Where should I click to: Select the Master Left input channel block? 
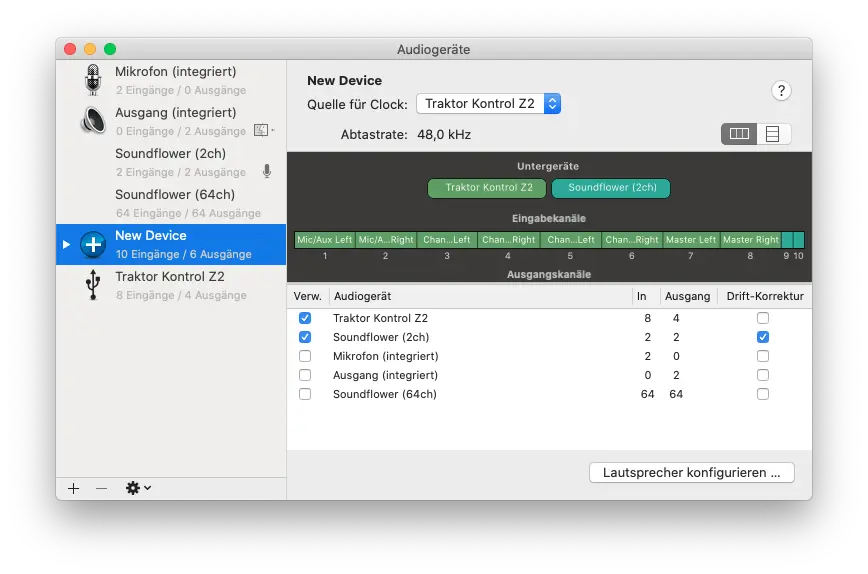(691, 240)
